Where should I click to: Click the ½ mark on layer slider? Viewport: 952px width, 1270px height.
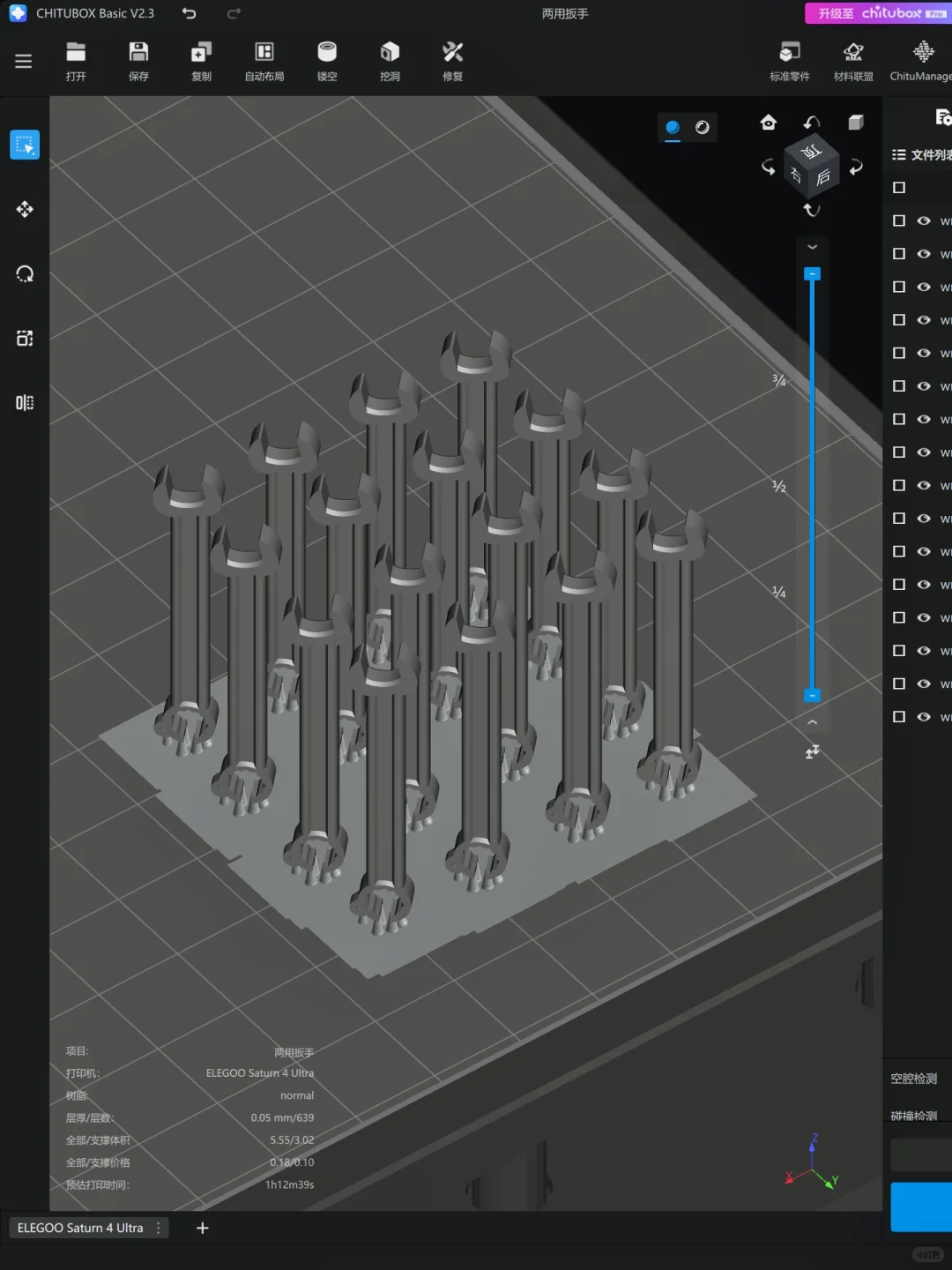(779, 486)
